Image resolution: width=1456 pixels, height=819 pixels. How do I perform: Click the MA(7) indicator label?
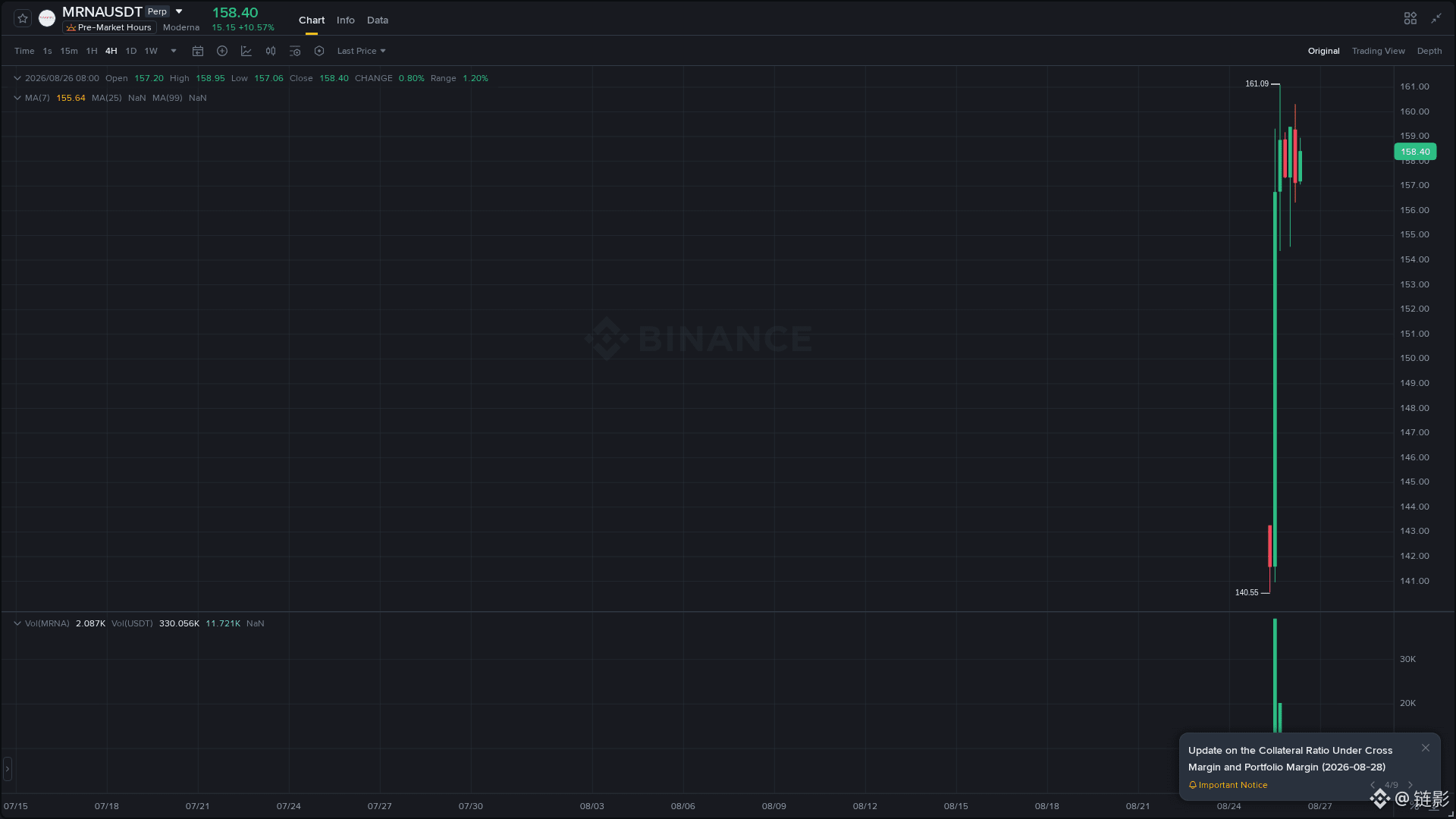click(x=37, y=98)
